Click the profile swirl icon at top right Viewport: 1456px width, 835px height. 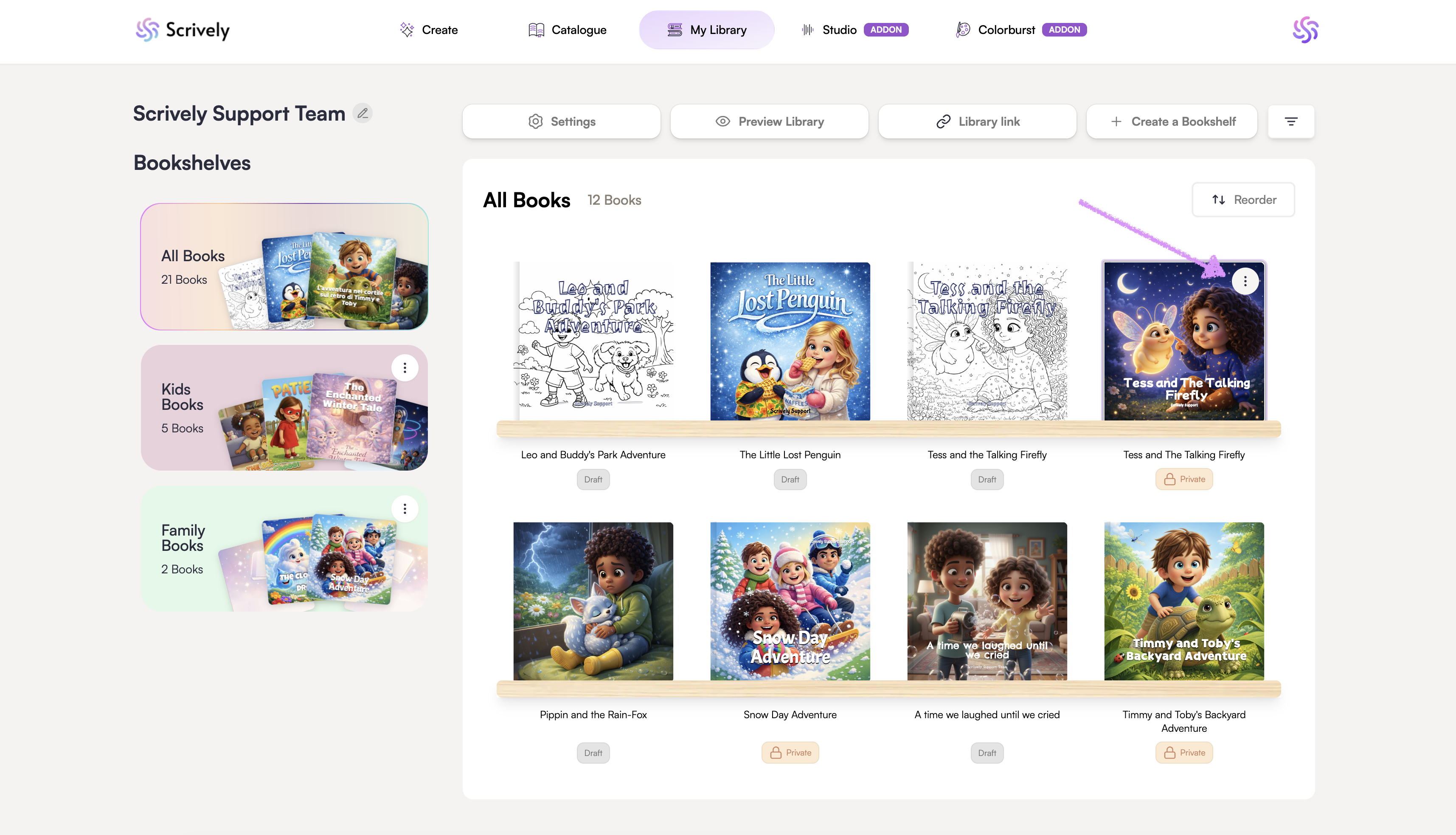pos(1305,30)
